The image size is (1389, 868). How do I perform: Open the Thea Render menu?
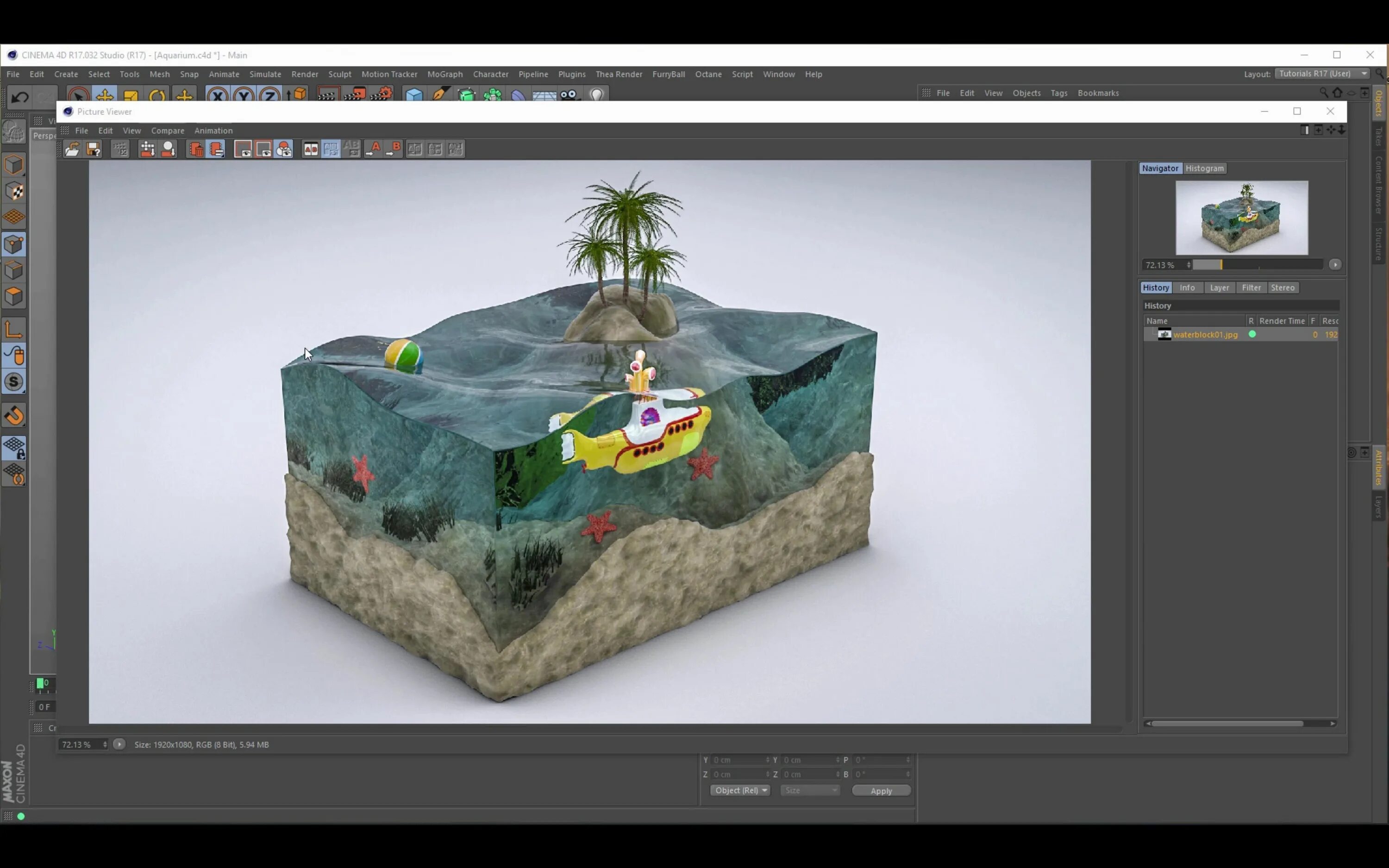tap(619, 74)
